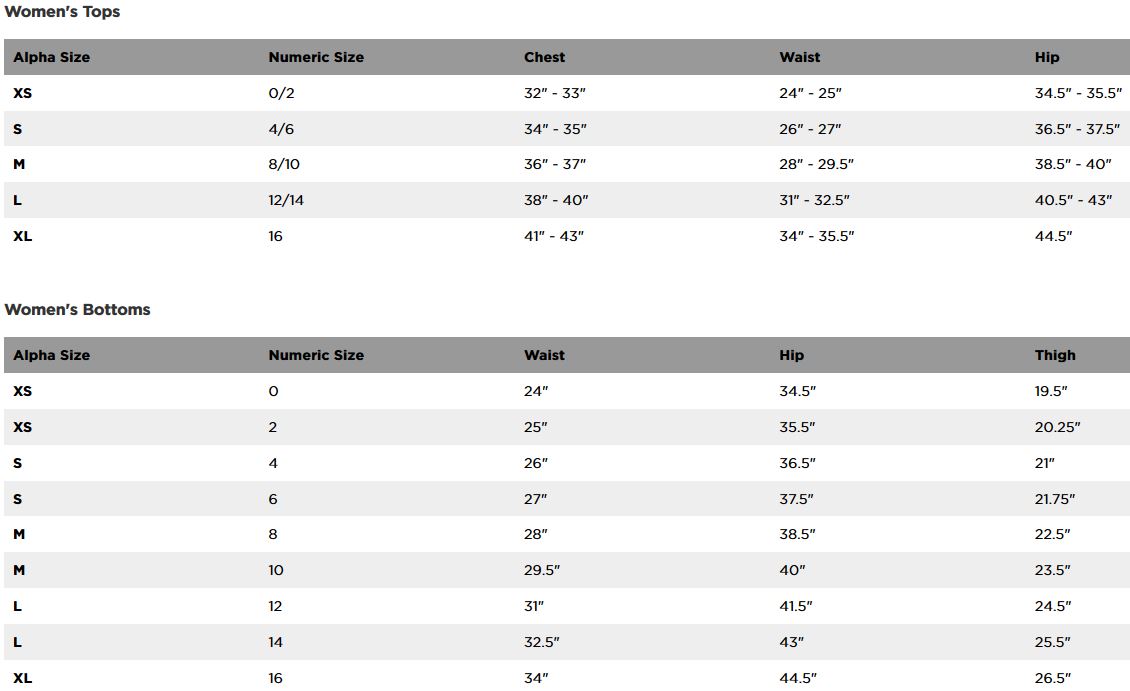Select the 0/2 numeric size cell

click(281, 93)
